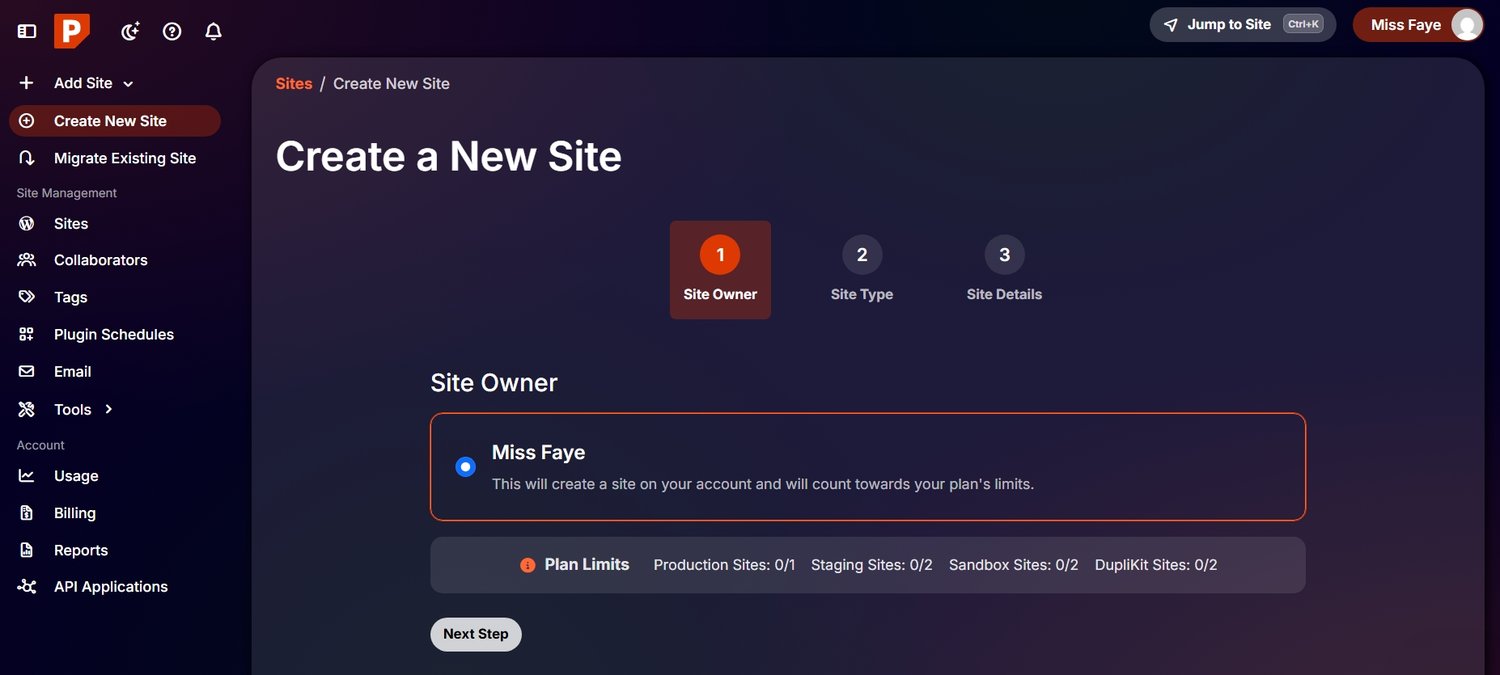Click the Jump to Site button

click(x=1243, y=25)
